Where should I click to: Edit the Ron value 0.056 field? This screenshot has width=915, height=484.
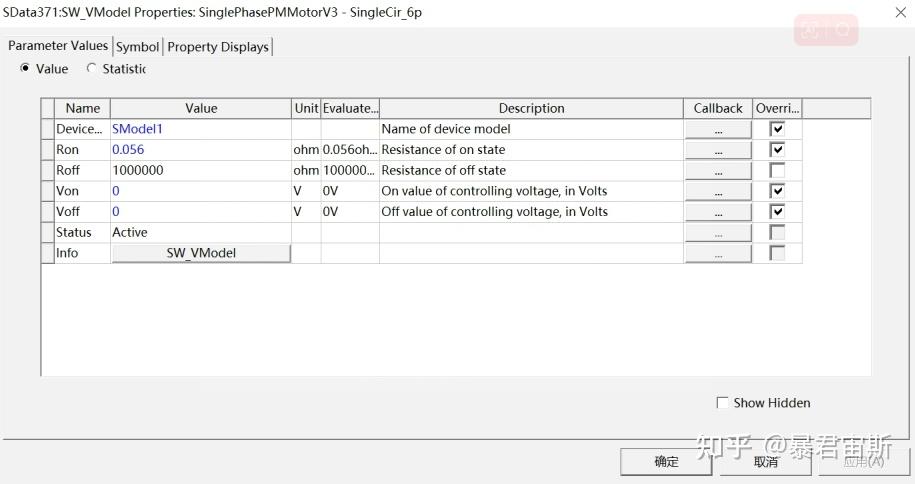[200, 150]
